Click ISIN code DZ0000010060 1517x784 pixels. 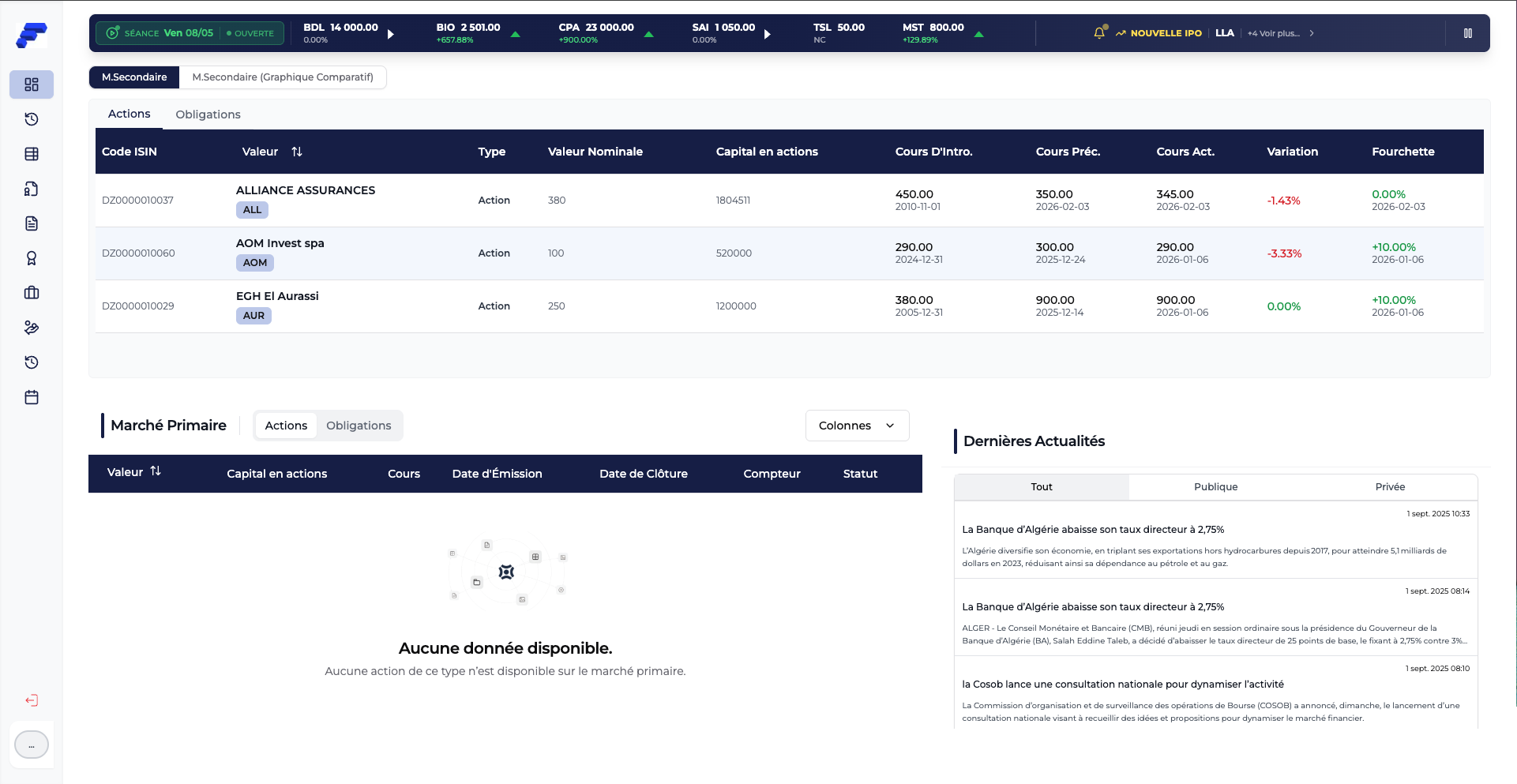pyautogui.click(x=138, y=253)
